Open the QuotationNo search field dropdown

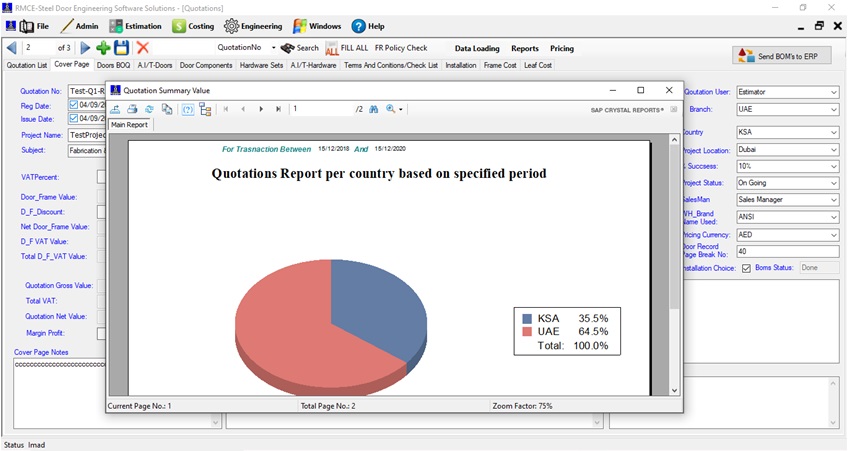pos(273,48)
